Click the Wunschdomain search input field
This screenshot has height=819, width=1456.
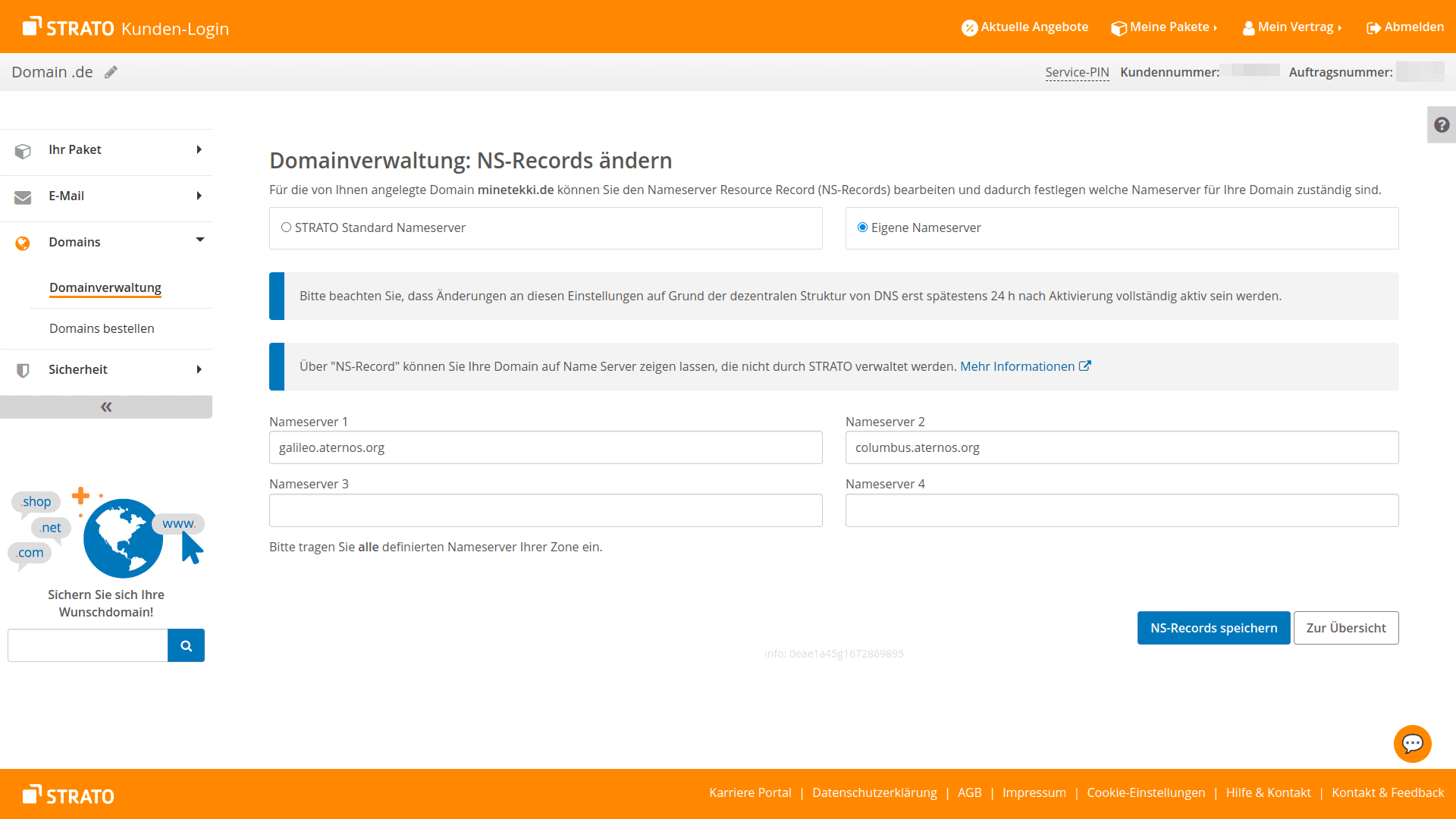coord(88,645)
